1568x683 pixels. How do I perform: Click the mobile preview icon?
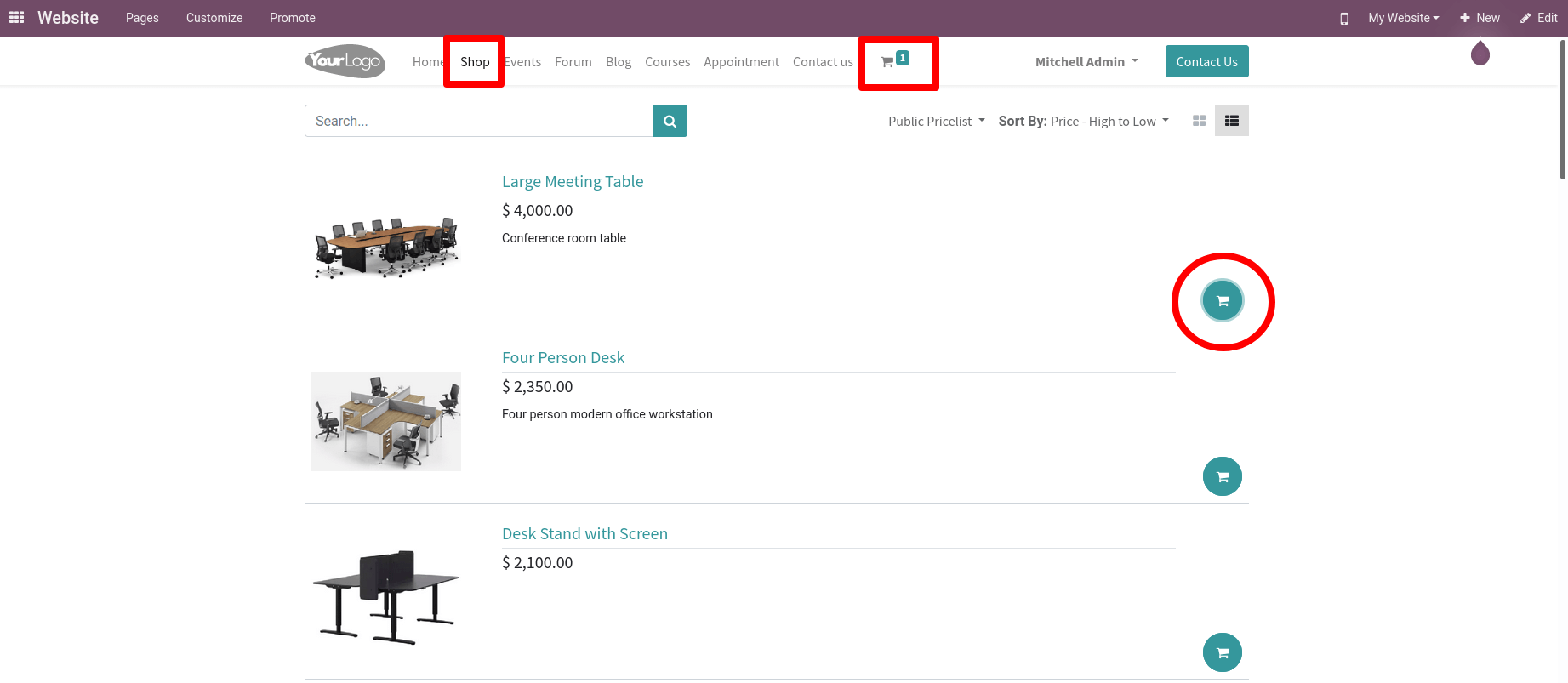[x=1344, y=19]
